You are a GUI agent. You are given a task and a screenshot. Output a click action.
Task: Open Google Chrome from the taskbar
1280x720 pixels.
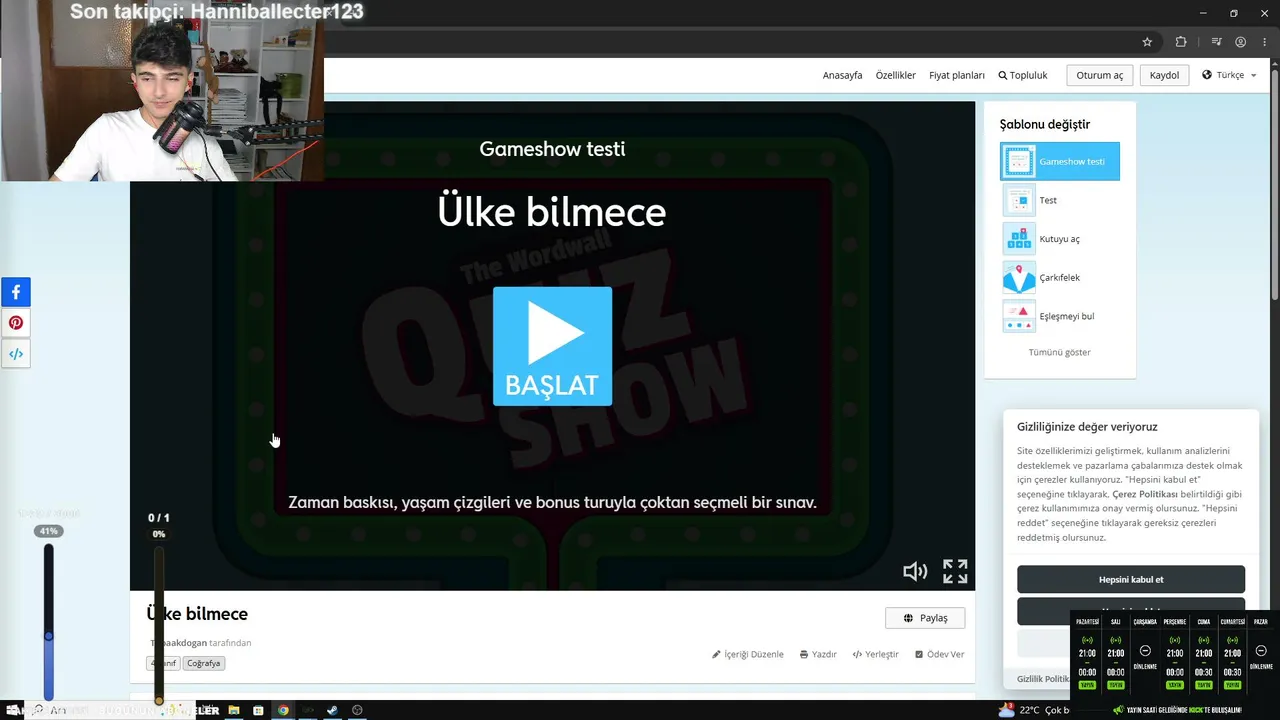[x=283, y=710]
